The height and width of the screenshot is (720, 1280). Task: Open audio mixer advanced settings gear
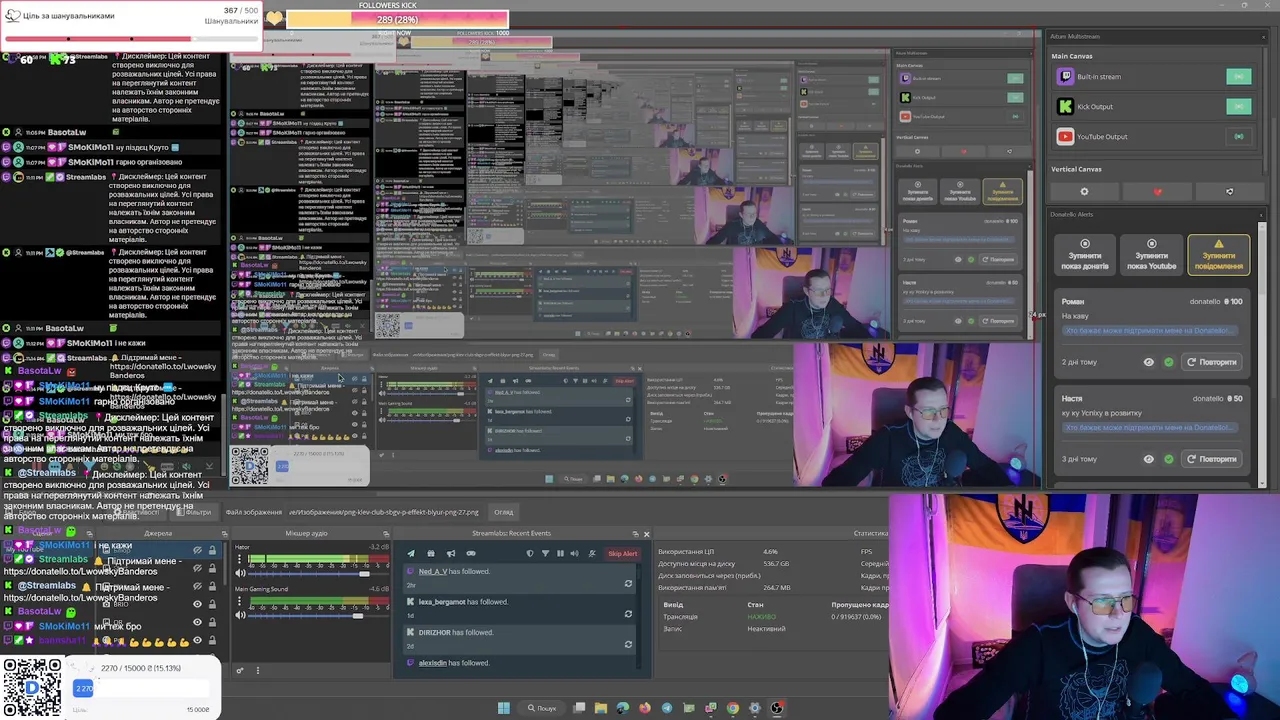pyautogui.click(x=240, y=670)
